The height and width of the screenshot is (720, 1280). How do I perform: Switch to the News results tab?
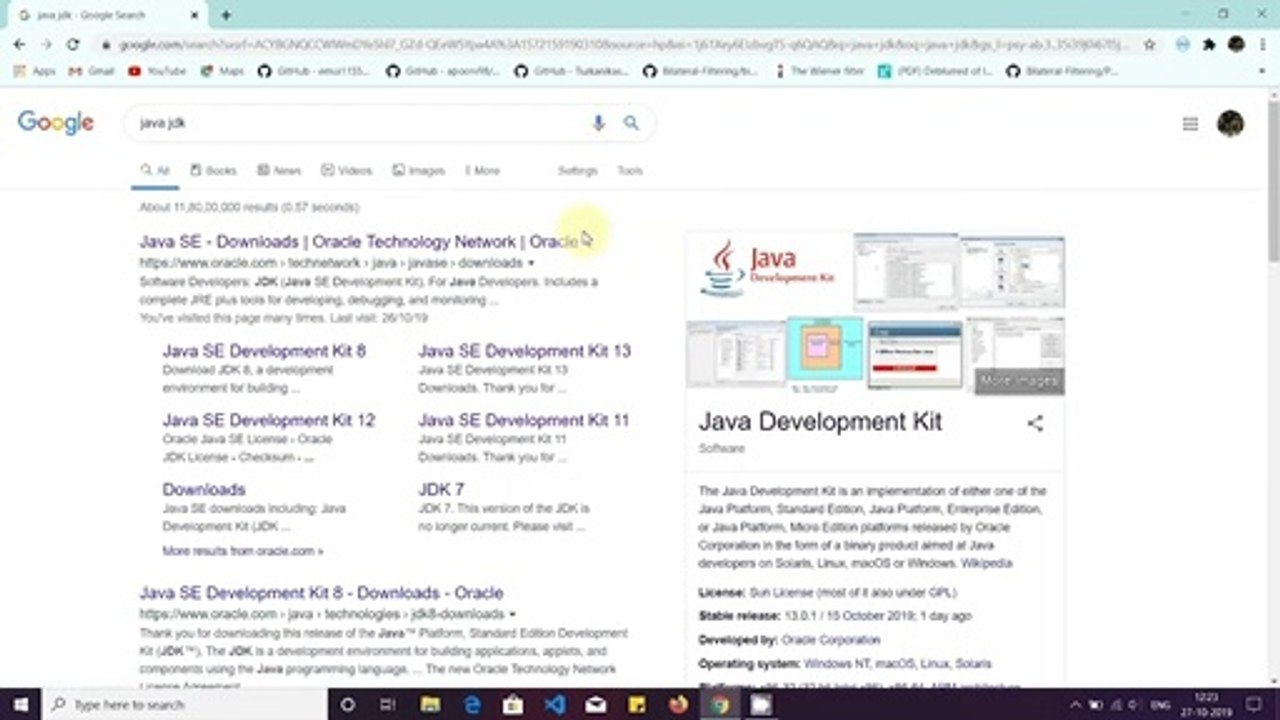click(279, 171)
